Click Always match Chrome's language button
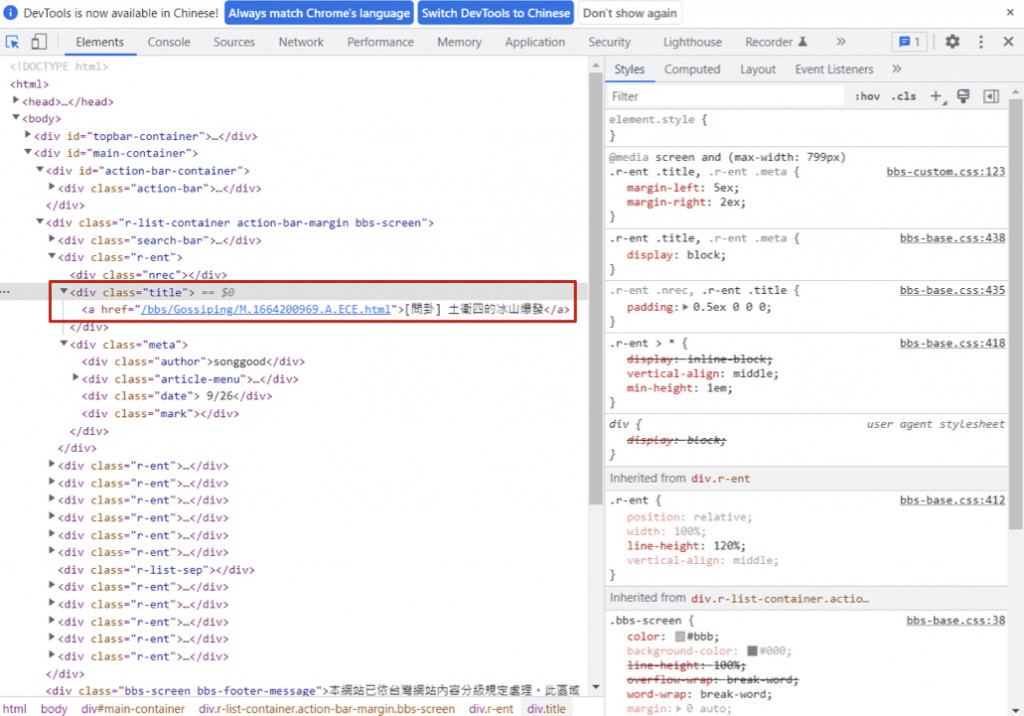1024x716 pixels. (319, 13)
